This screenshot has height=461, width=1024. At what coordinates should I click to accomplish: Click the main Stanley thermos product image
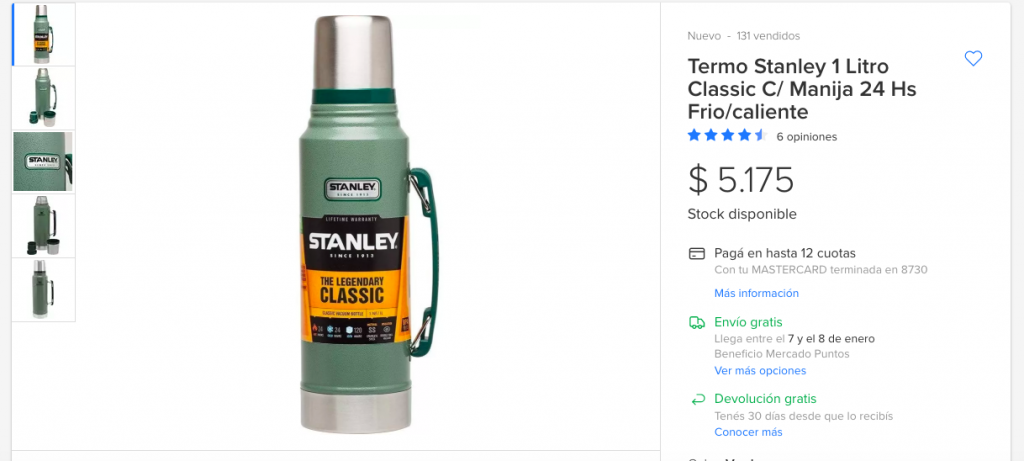368,224
